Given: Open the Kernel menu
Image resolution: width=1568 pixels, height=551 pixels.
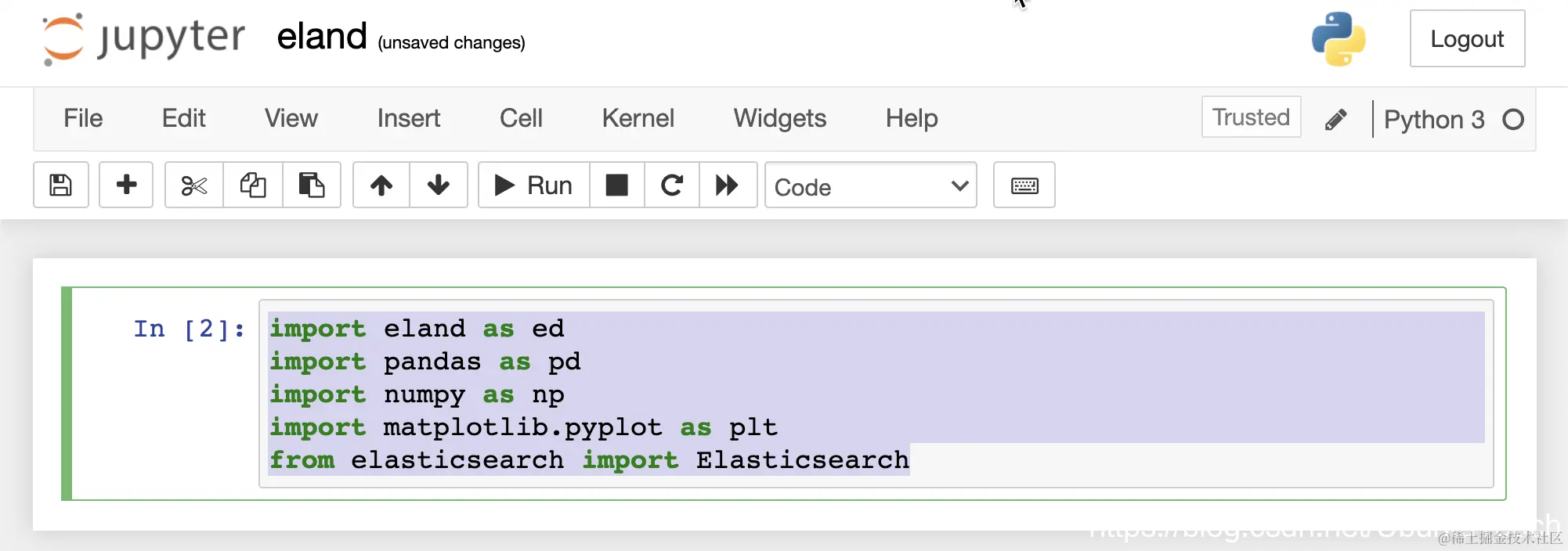Looking at the screenshot, I should 638,118.
